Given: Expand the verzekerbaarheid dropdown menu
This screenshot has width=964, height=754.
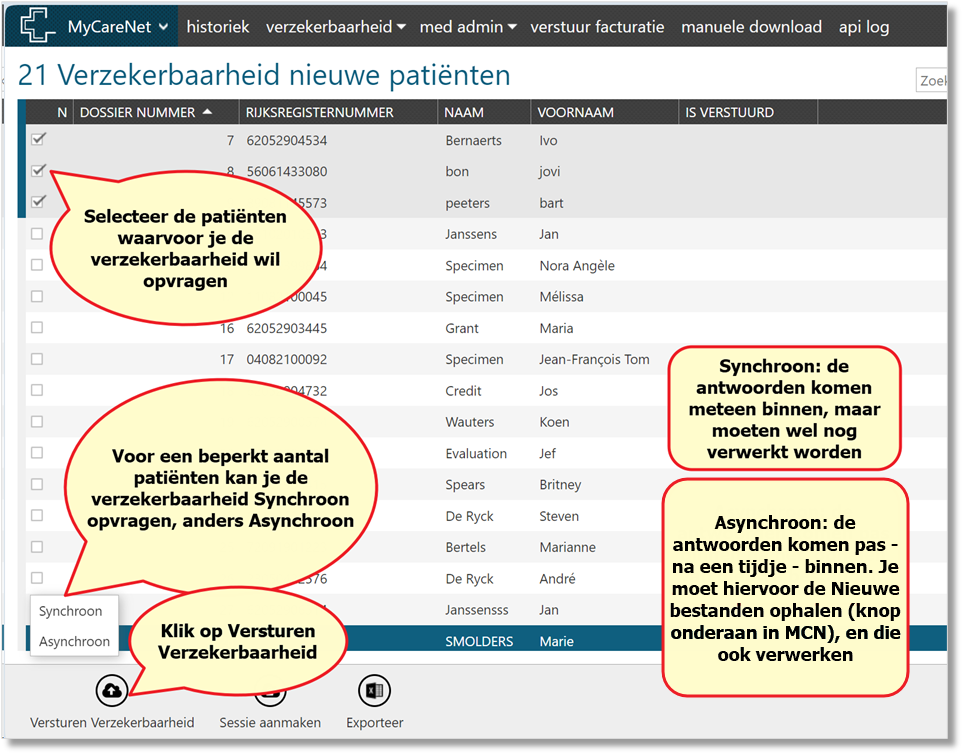Looking at the screenshot, I should (x=336, y=27).
